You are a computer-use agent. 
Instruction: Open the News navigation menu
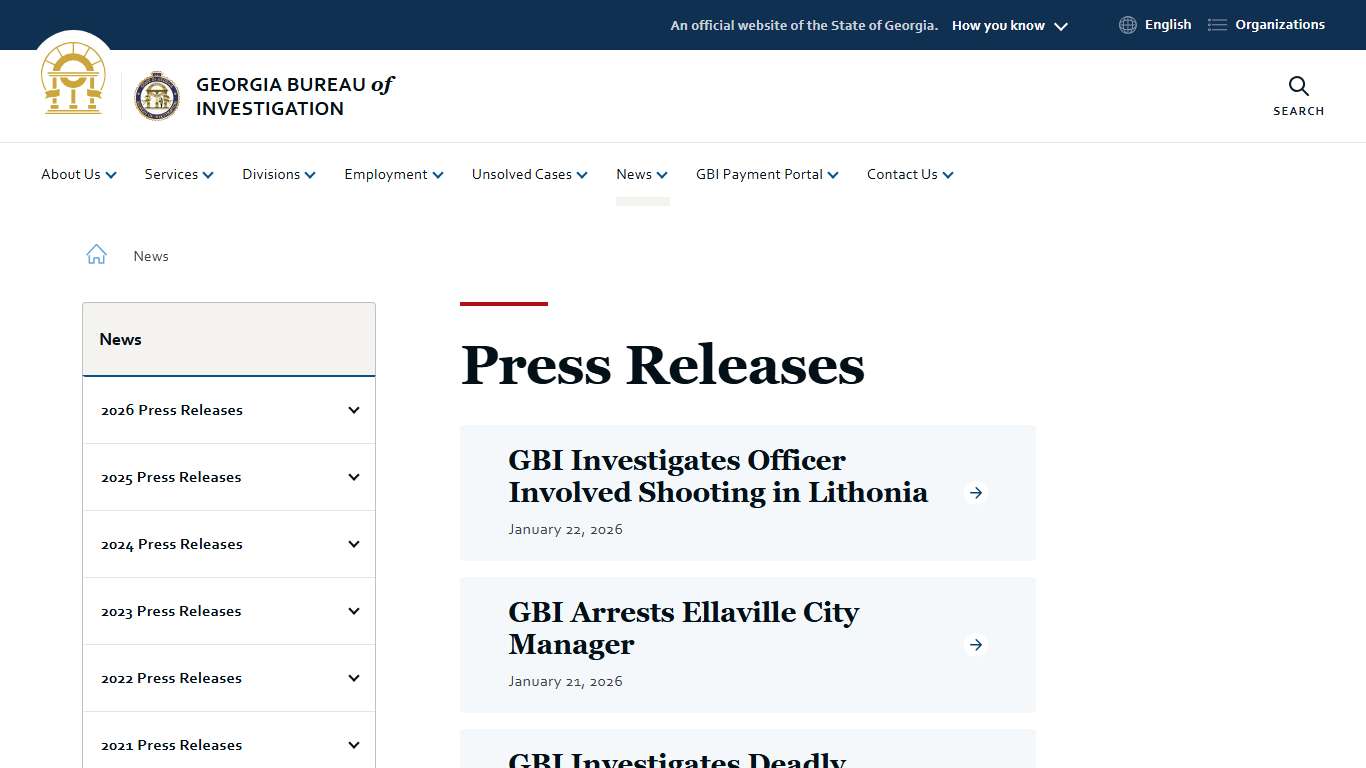tap(641, 174)
